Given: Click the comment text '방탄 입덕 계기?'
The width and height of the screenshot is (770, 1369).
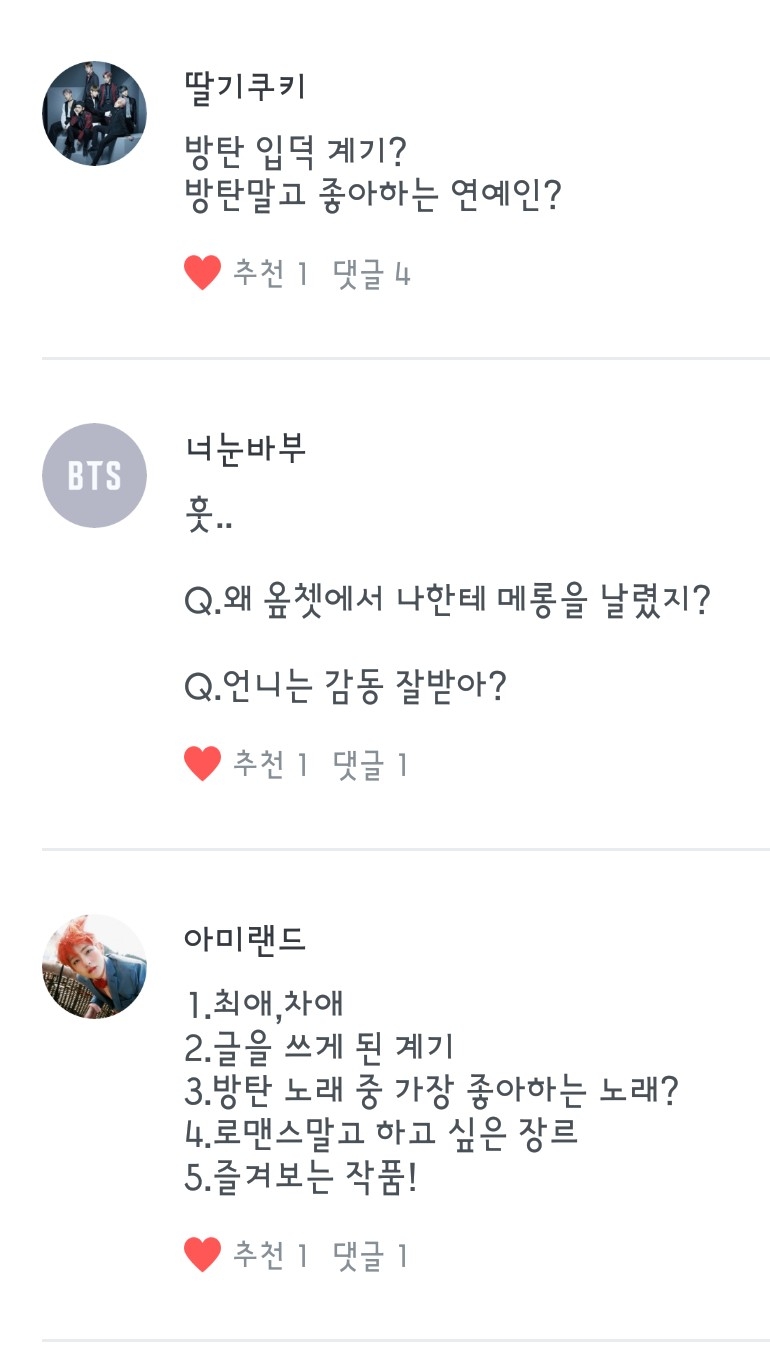Looking at the screenshot, I should click(295, 153).
